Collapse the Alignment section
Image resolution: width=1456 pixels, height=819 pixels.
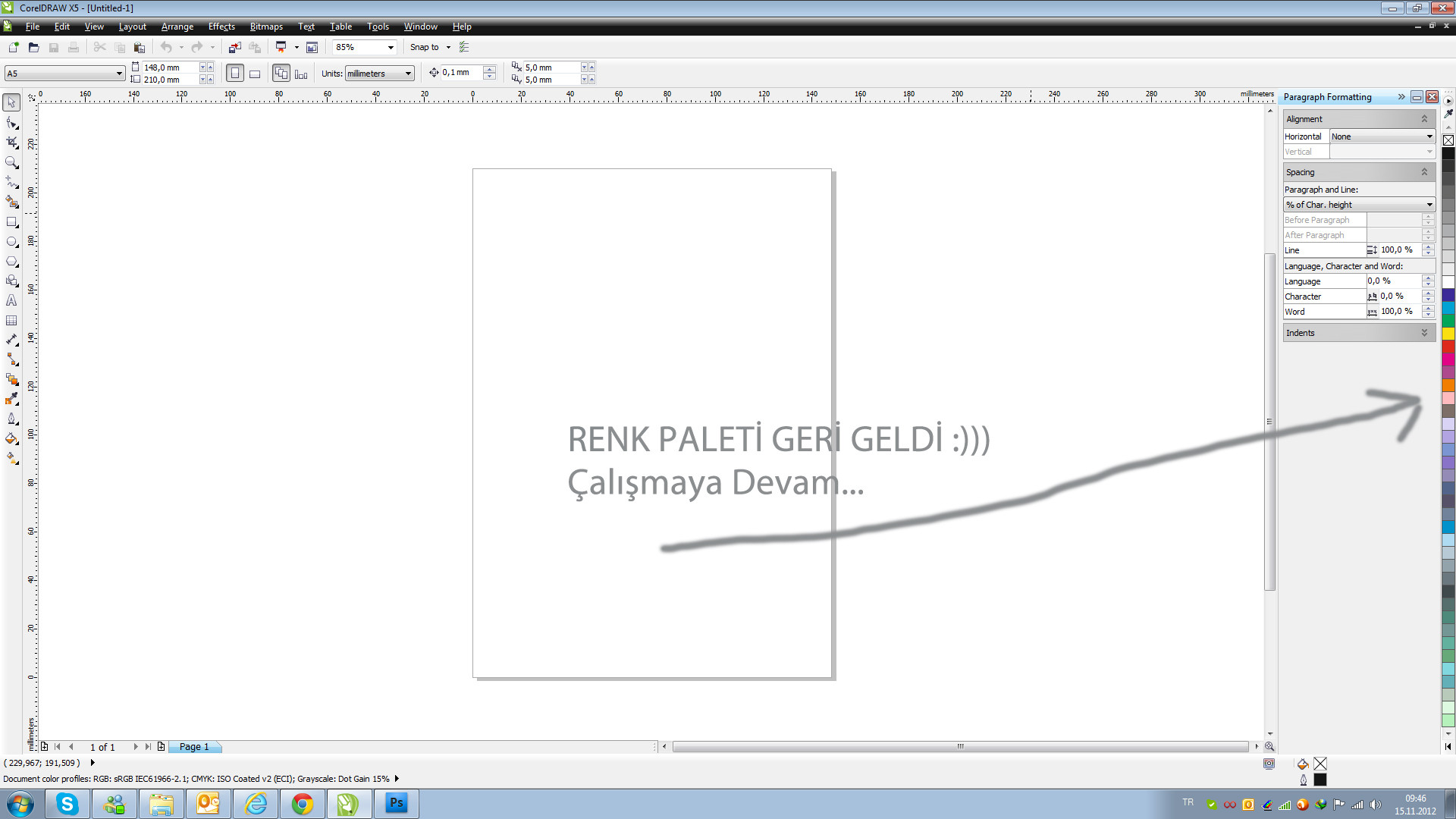(1424, 119)
